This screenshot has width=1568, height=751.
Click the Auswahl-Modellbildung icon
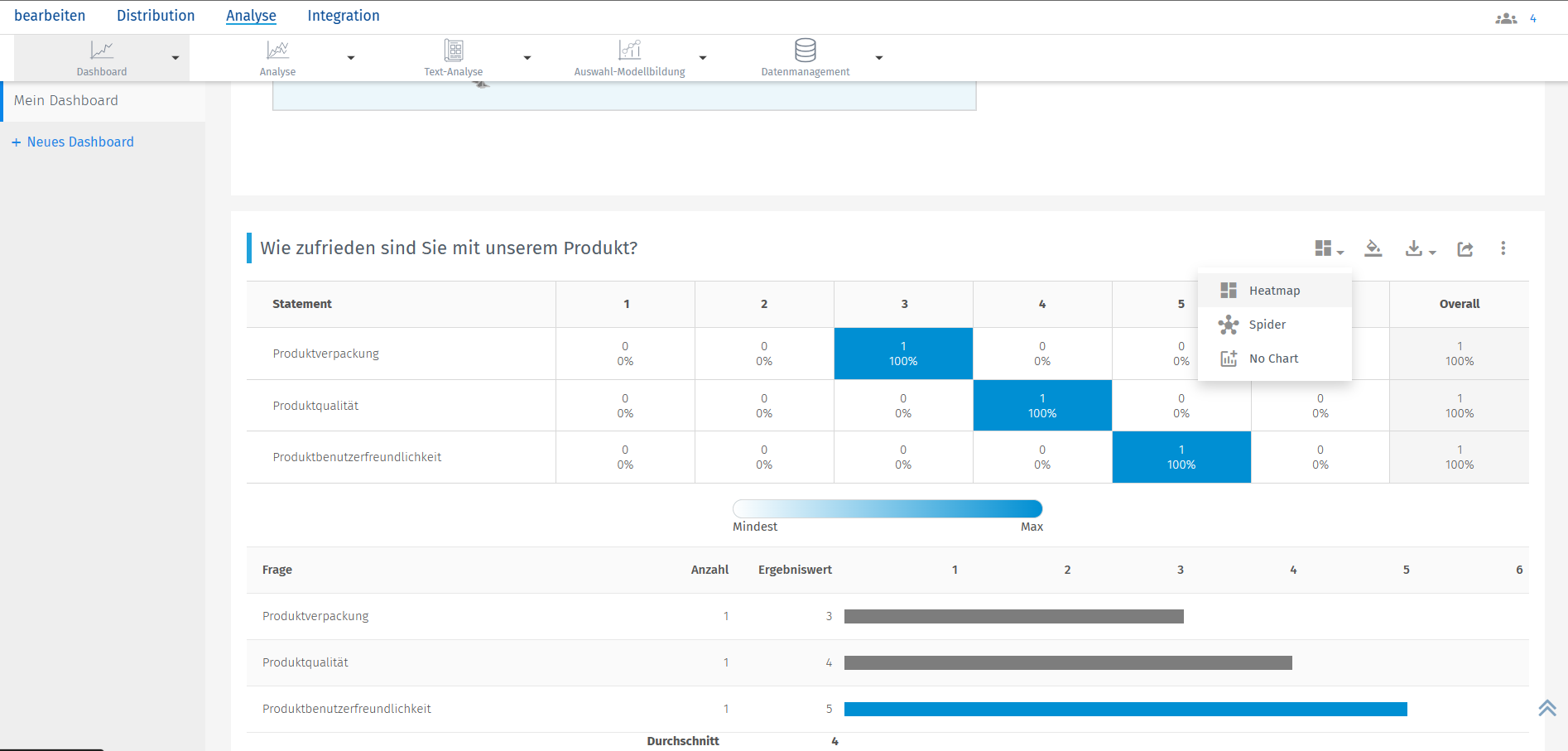(630, 51)
